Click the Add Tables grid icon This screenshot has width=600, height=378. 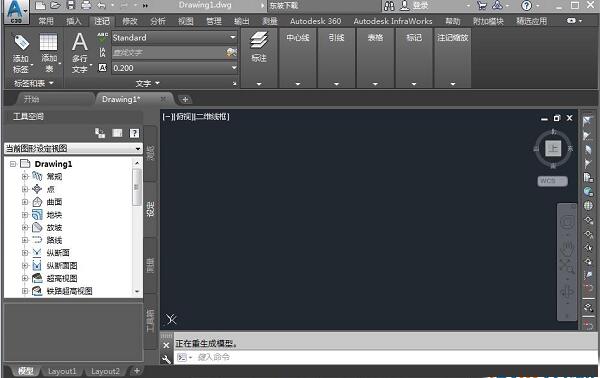[49, 42]
